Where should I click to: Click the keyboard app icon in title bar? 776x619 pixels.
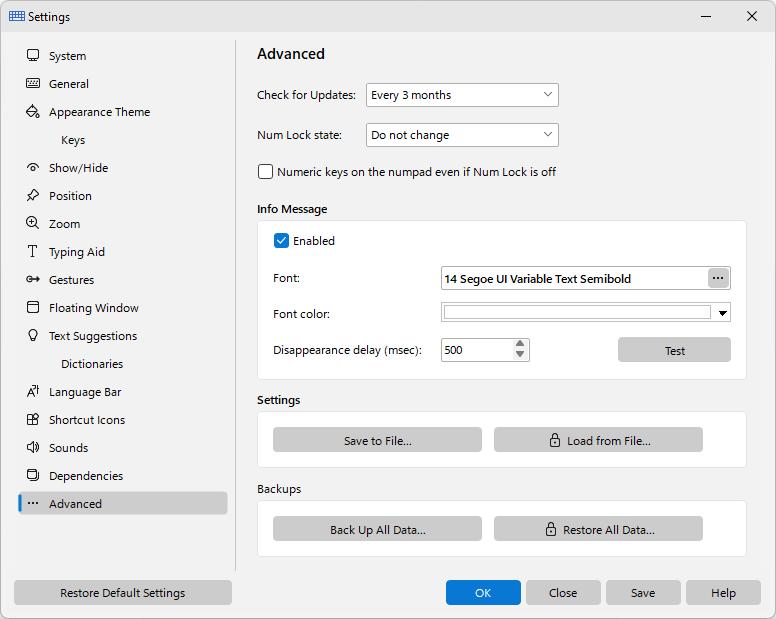click(x=17, y=16)
